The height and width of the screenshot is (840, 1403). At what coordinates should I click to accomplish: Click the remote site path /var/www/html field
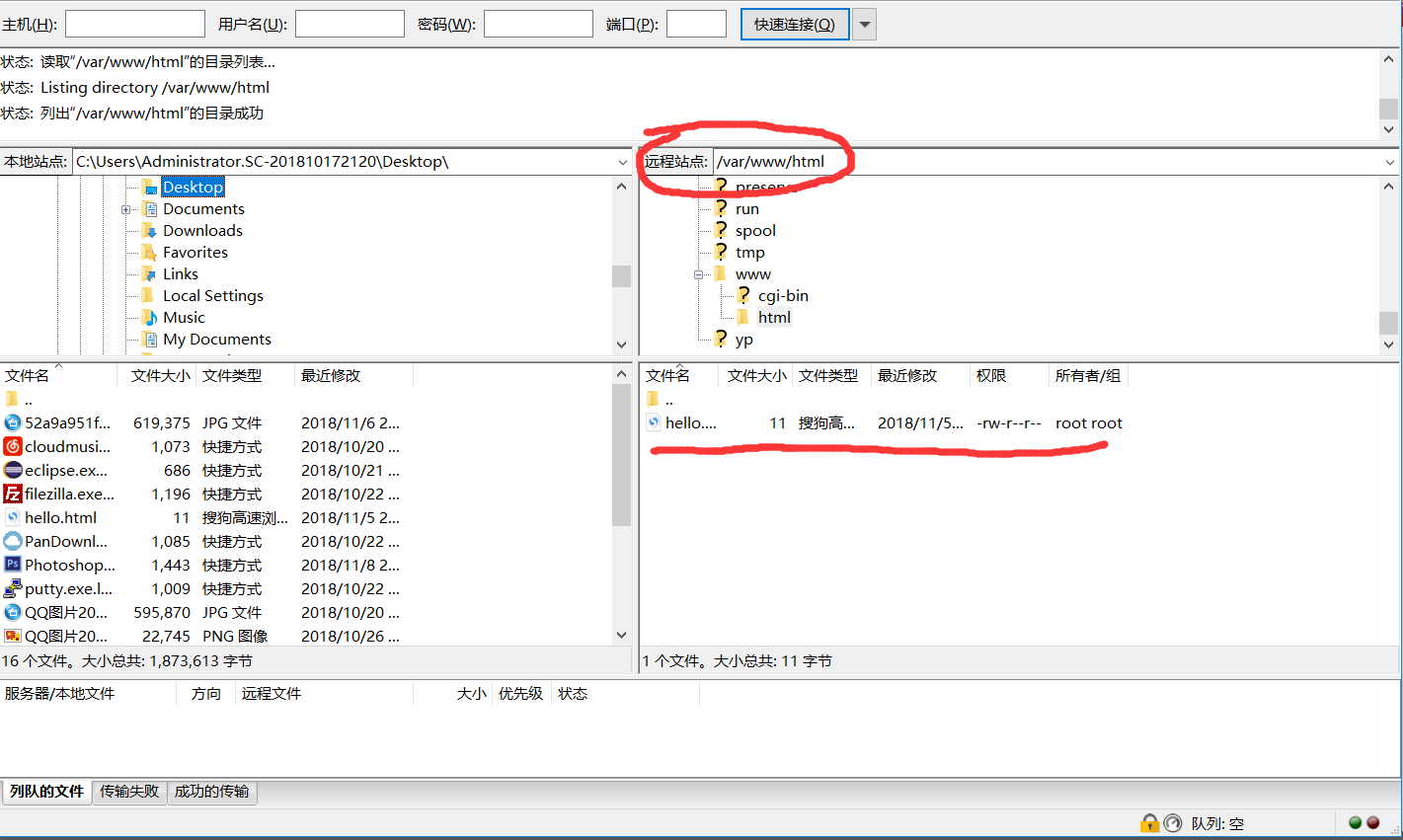[1047, 162]
